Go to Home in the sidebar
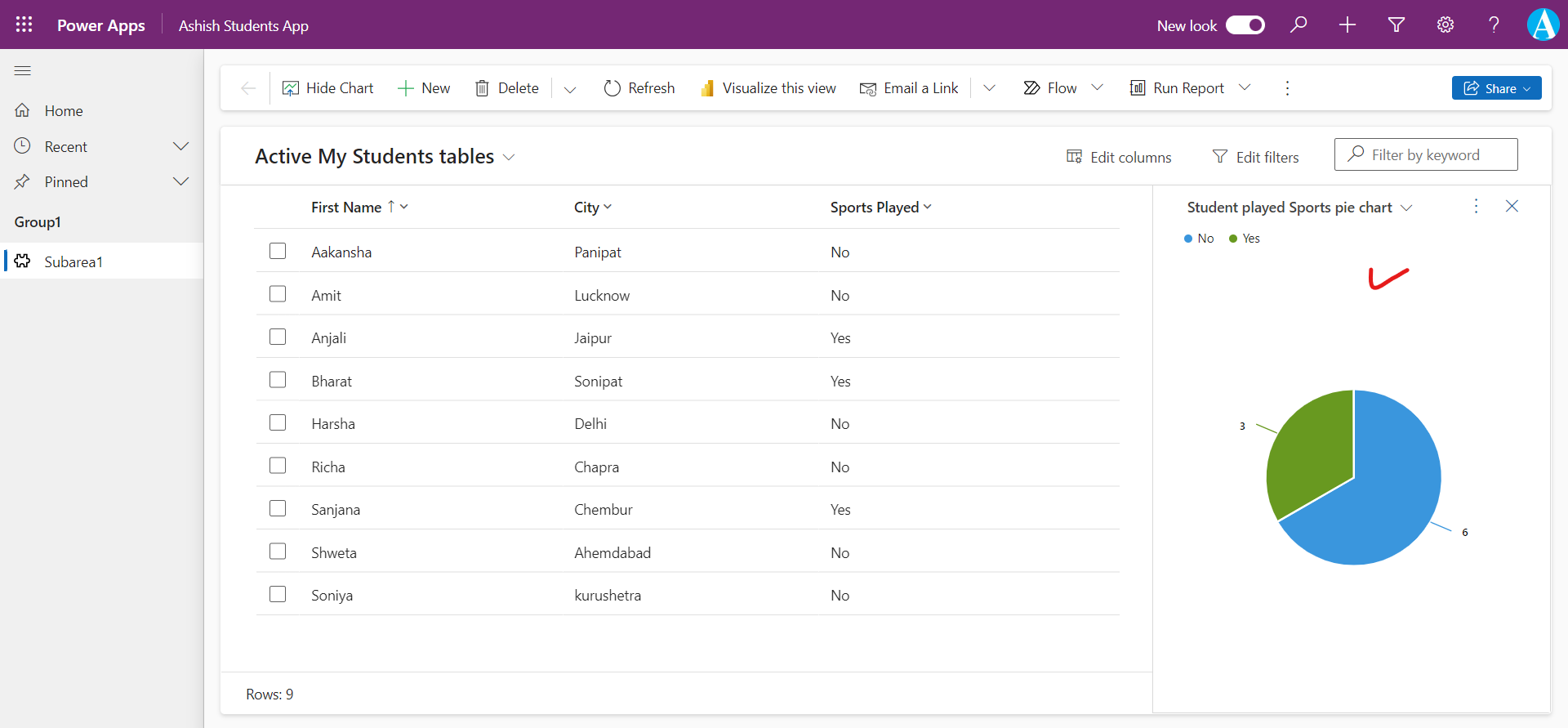The width and height of the screenshot is (1568, 728). tap(64, 111)
